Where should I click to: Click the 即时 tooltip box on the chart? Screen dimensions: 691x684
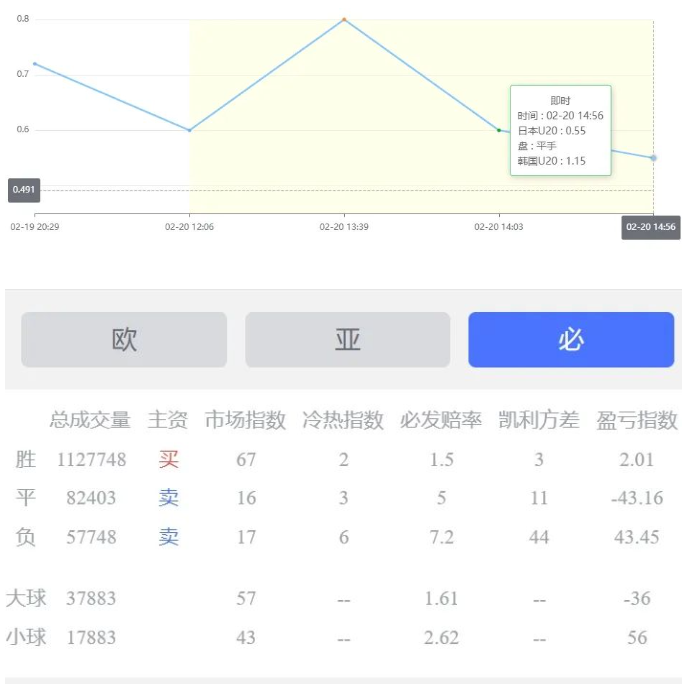point(560,130)
